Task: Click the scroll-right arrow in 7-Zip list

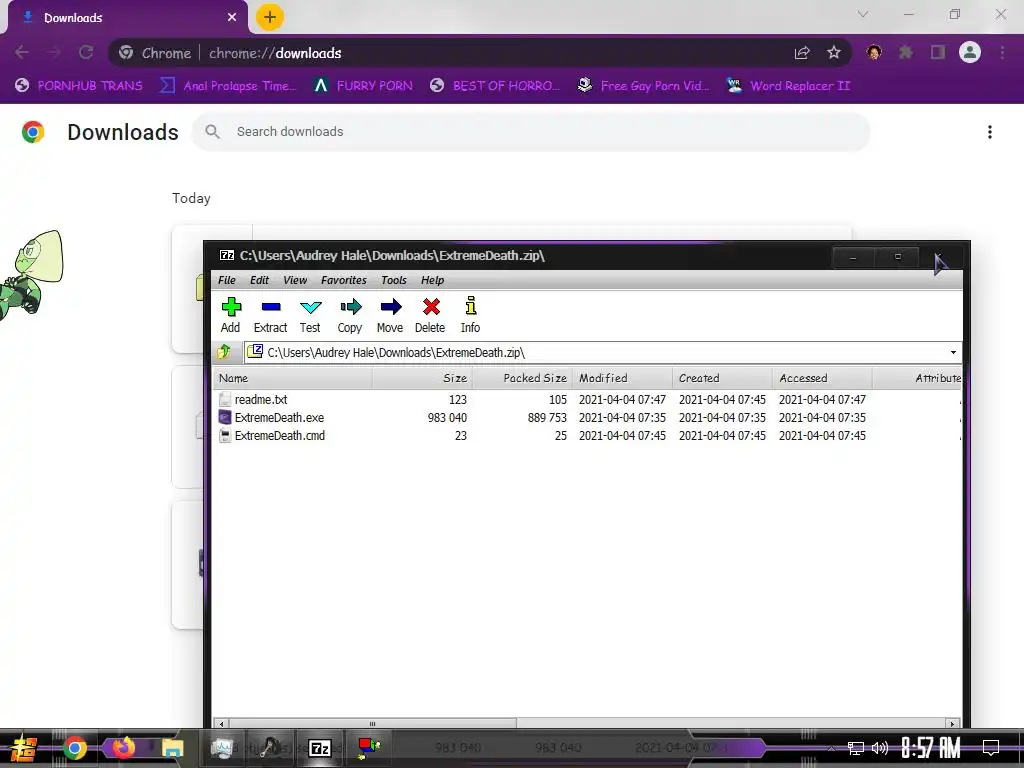Action: (952, 724)
